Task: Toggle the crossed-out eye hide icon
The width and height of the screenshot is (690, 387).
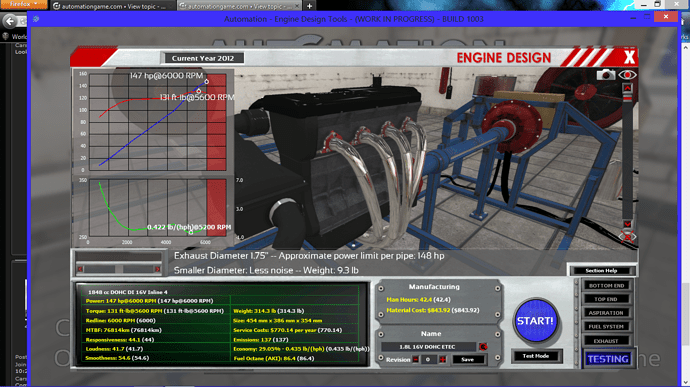Action: coord(628,237)
